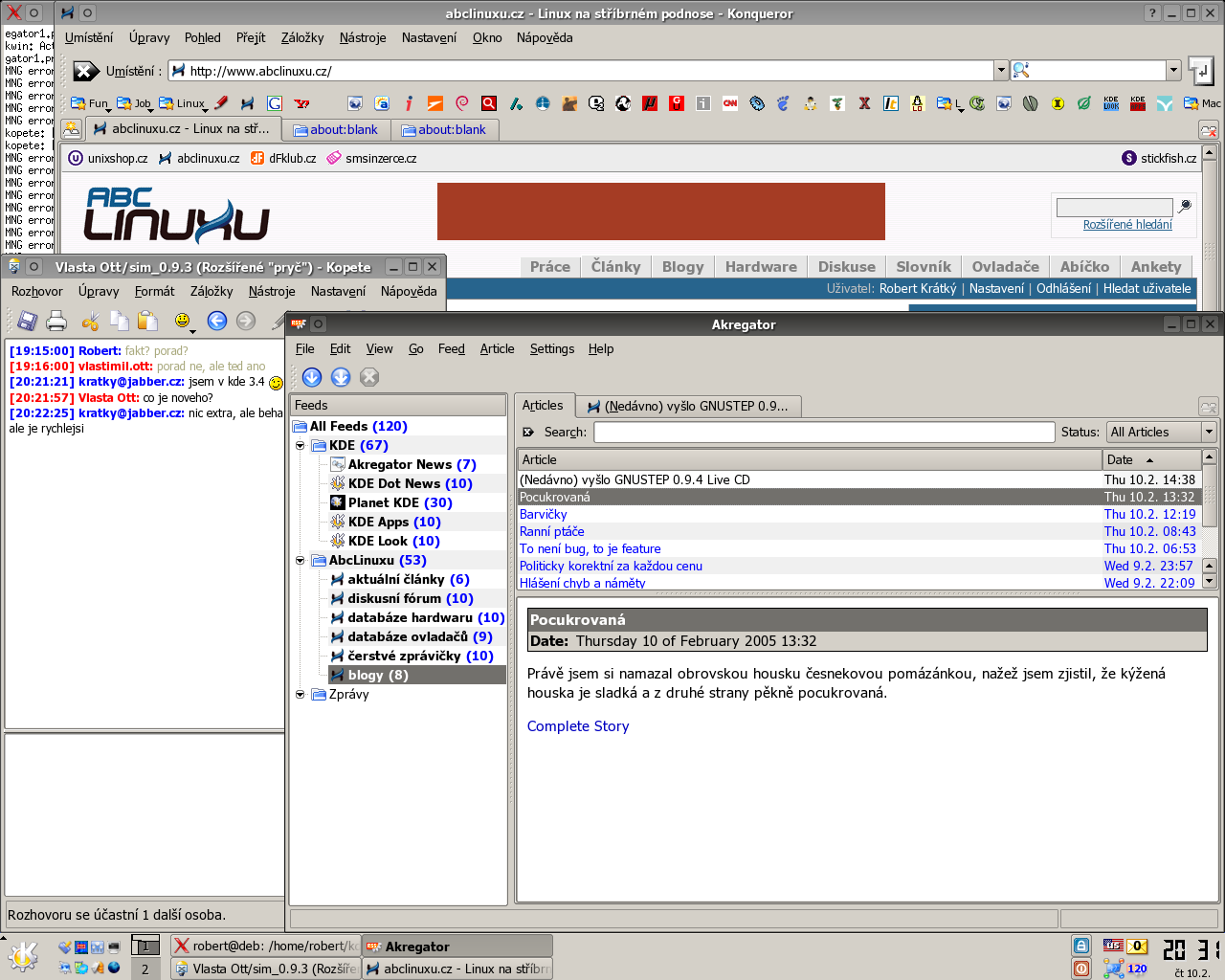Open the Formát menu in Kopete
Image resolution: width=1225 pixels, height=980 pixels.
pyautogui.click(x=154, y=292)
